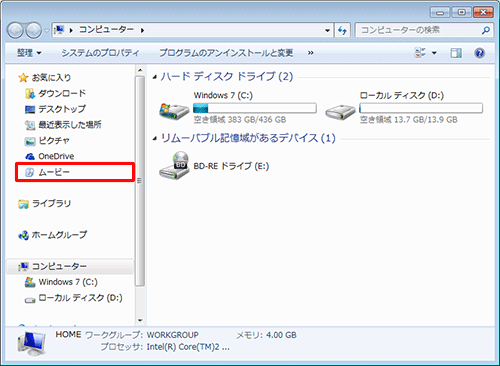
Task: Collapse リムーバブル記憶域があるデバイス (1) group
Action: point(155,138)
